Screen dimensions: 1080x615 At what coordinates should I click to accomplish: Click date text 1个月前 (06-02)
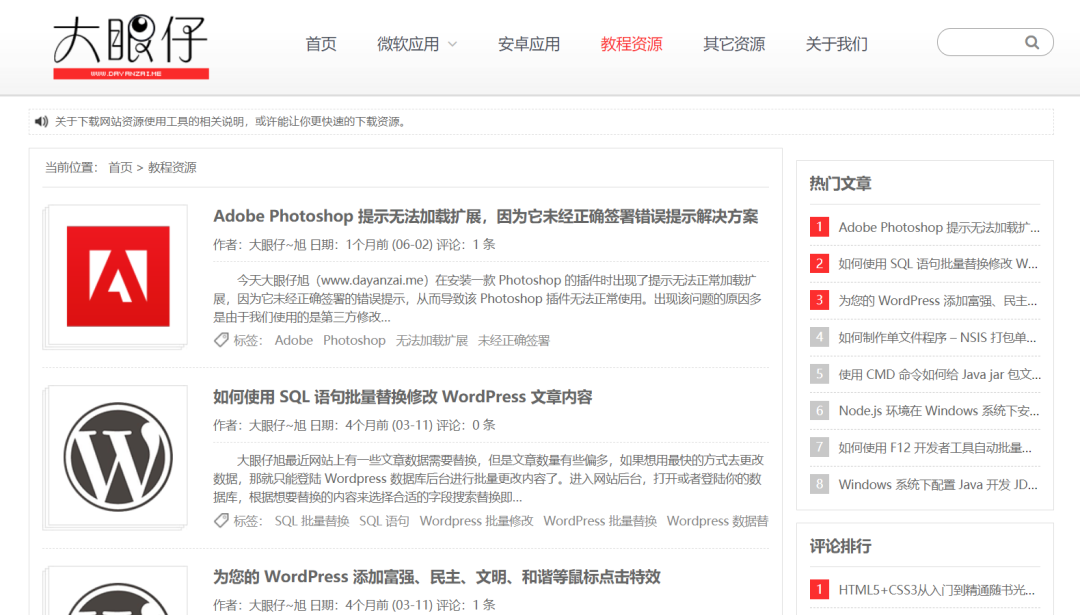point(389,244)
